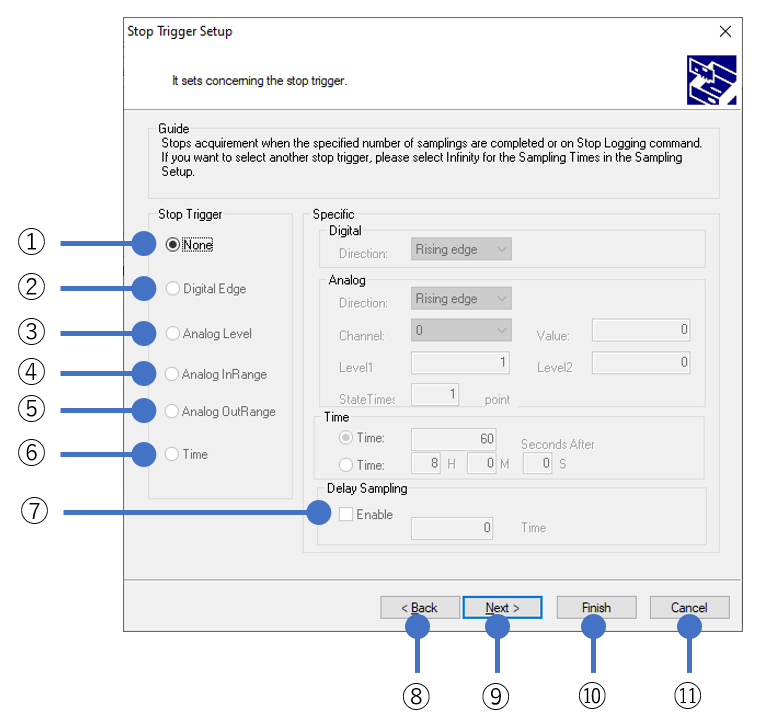Select the None stop trigger option
The image size is (760, 716).
[174, 244]
